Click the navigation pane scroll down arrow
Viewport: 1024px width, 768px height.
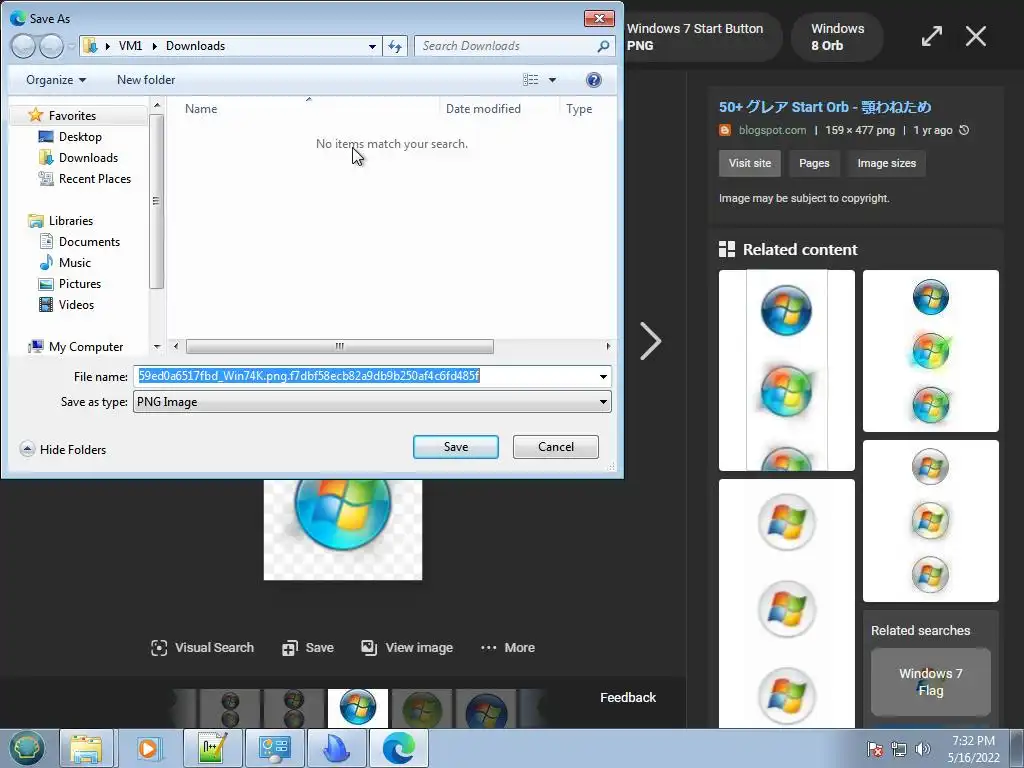point(157,347)
